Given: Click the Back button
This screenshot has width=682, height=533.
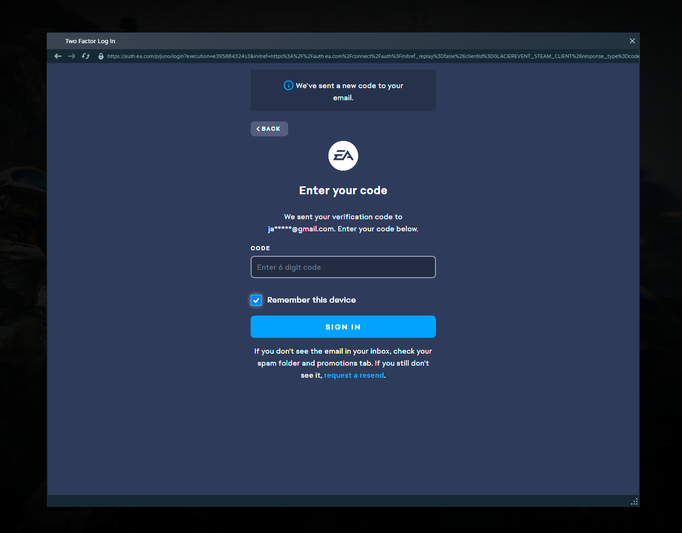Looking at the screenshot, I should (x=269, y=129).
